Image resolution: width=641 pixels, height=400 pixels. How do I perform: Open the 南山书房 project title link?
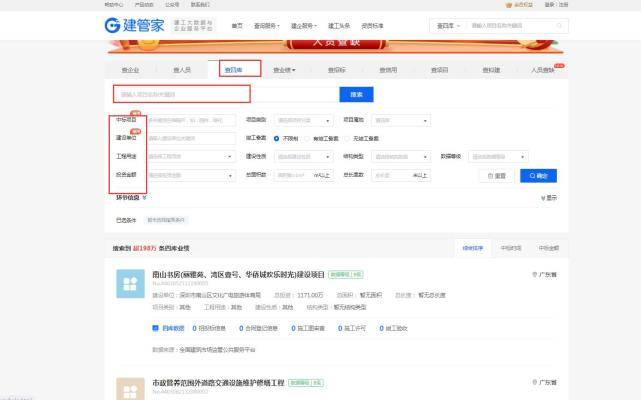click(x=238, y=274)
